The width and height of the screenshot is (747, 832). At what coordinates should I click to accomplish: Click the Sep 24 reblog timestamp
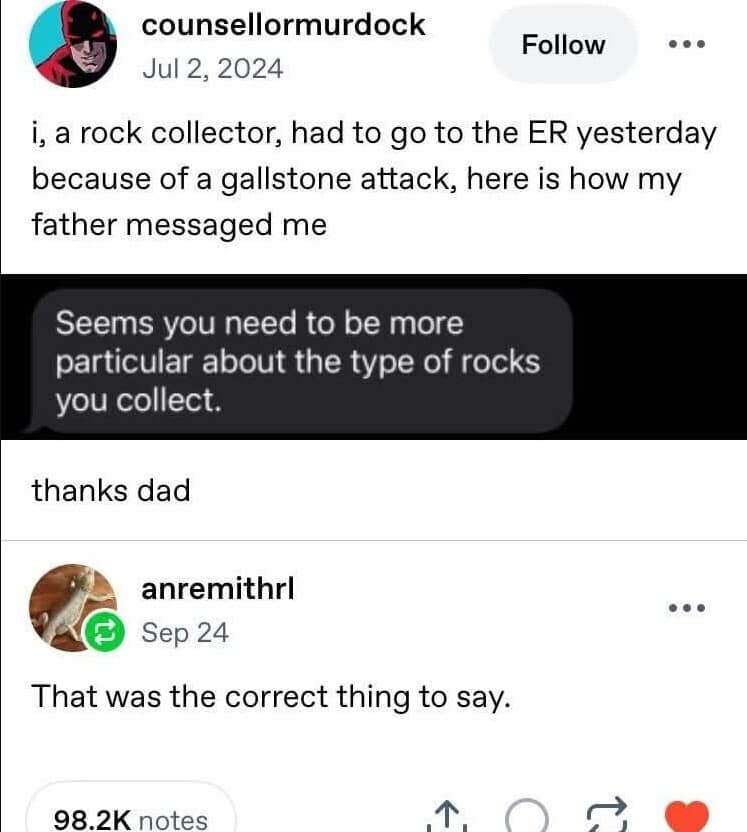click(x=184, y=633)
